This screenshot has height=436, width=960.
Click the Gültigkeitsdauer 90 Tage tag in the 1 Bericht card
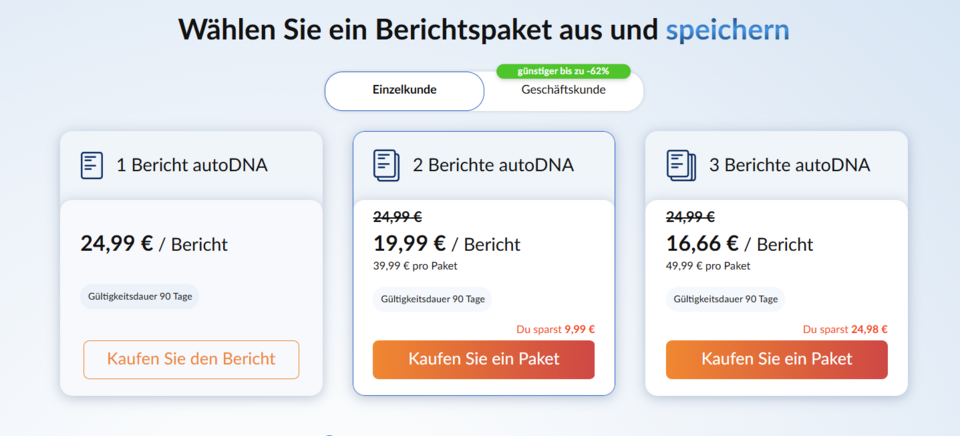click(140, 297)
